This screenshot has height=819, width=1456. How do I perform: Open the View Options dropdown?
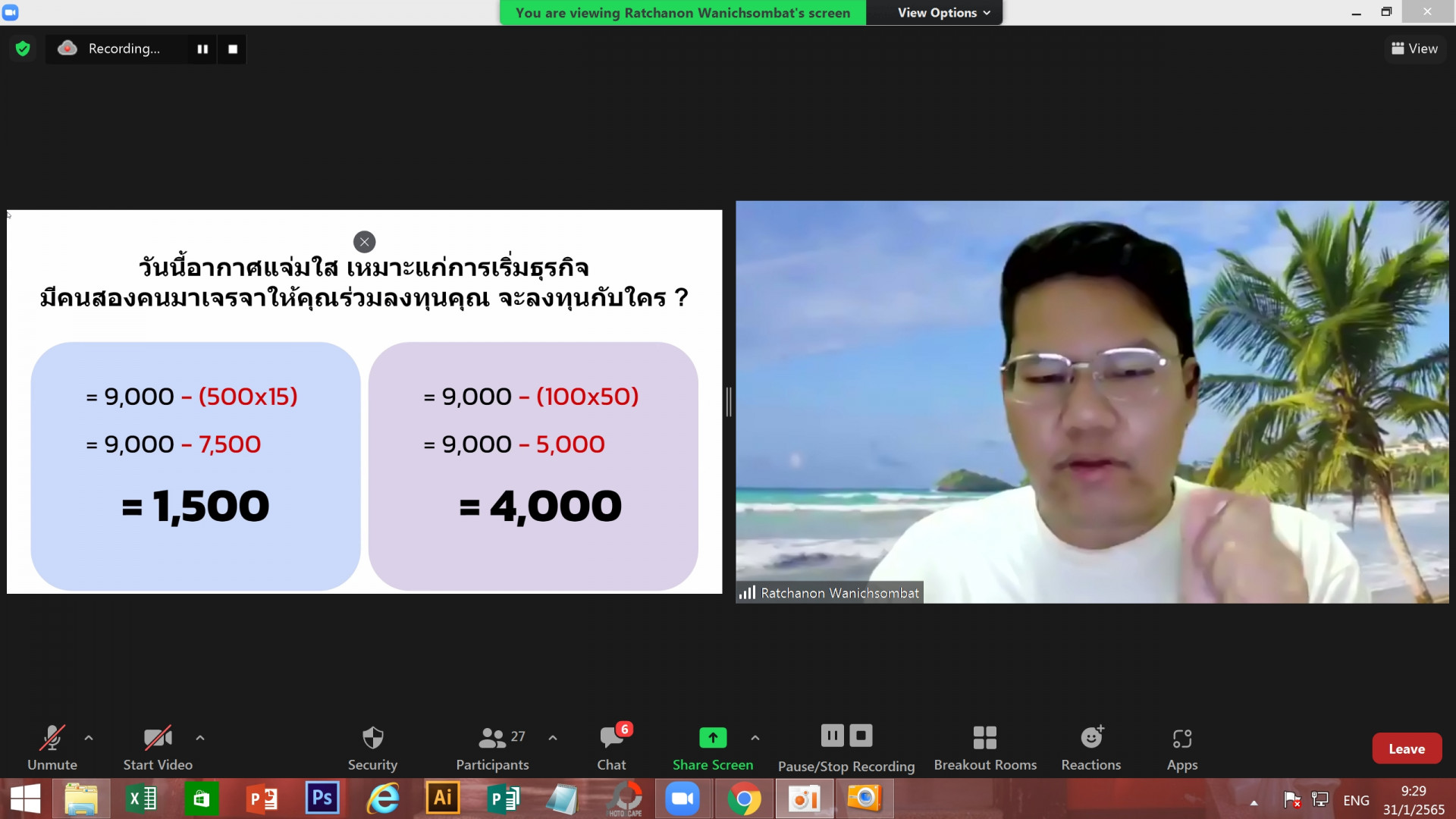944,13
